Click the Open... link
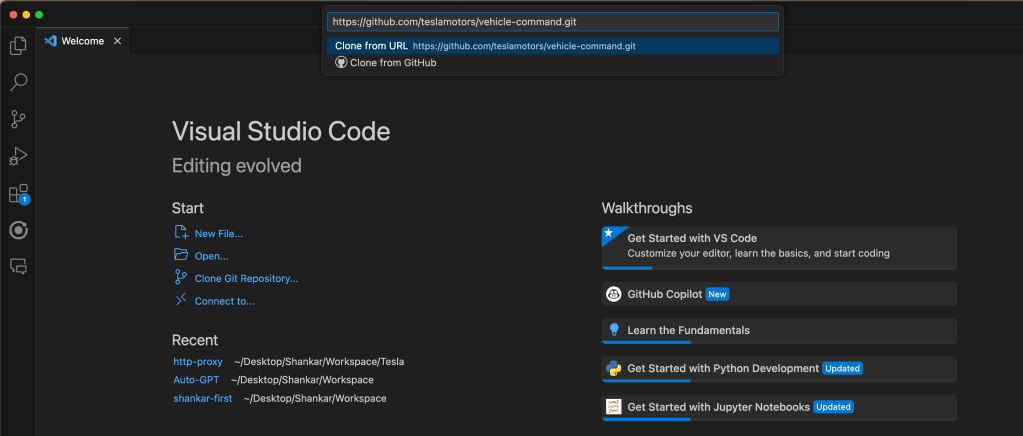1023x436 pixels. click(x=211, y=256)
